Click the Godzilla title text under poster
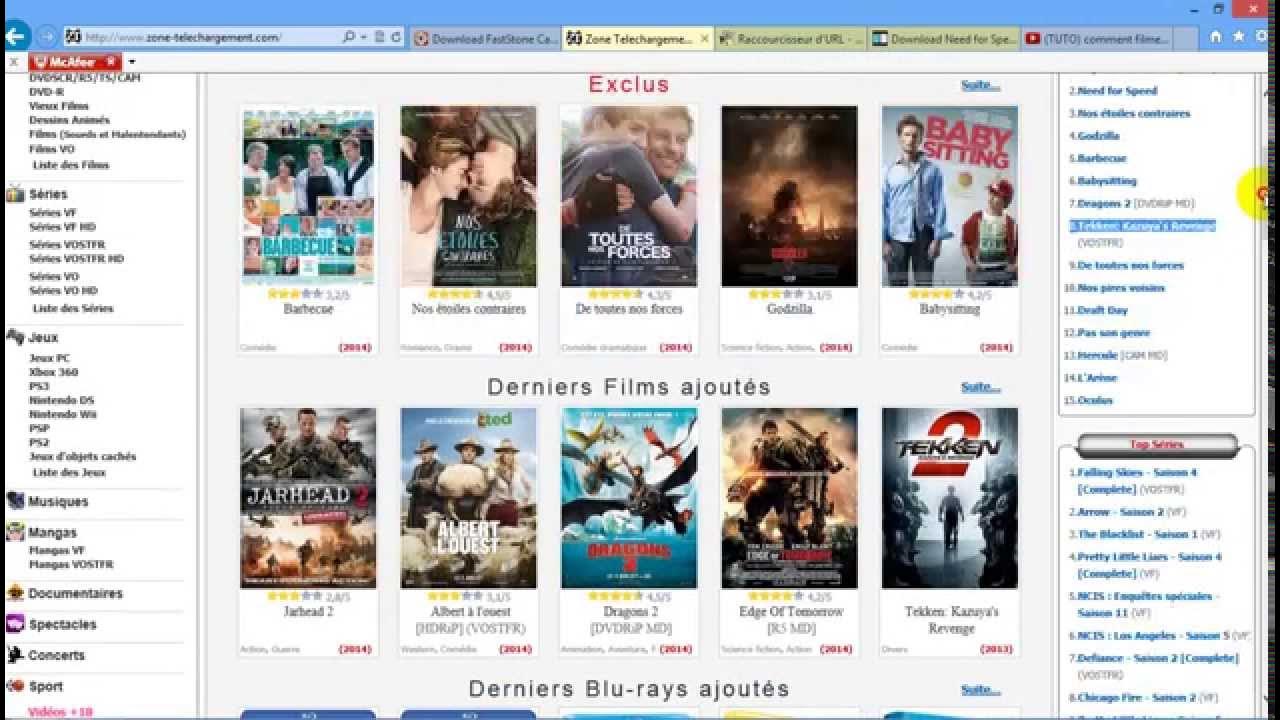This screenshot has width=1280, height=720. pos(789,309)
